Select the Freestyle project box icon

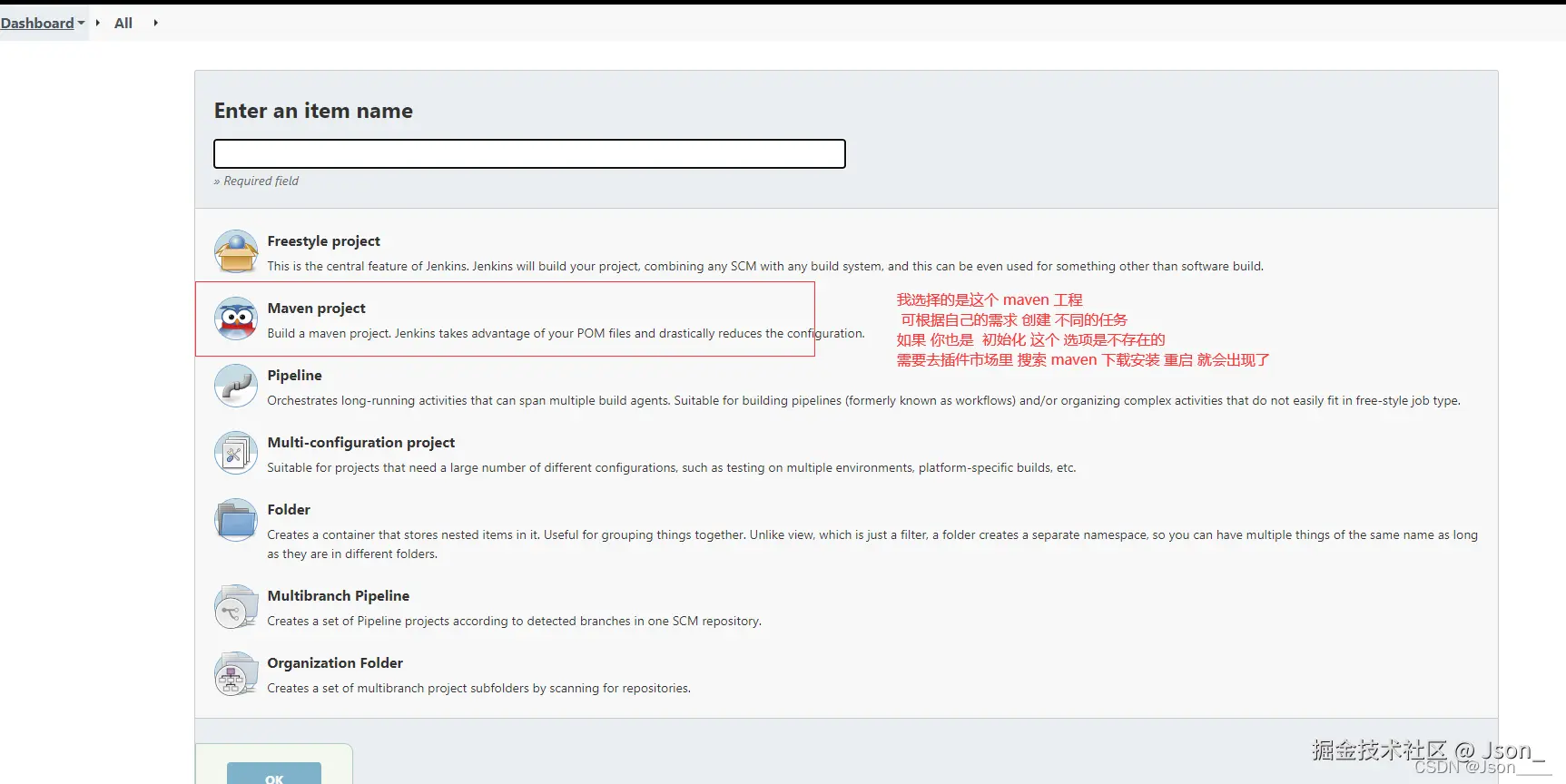pyautogui.click(x=236, y=251)
